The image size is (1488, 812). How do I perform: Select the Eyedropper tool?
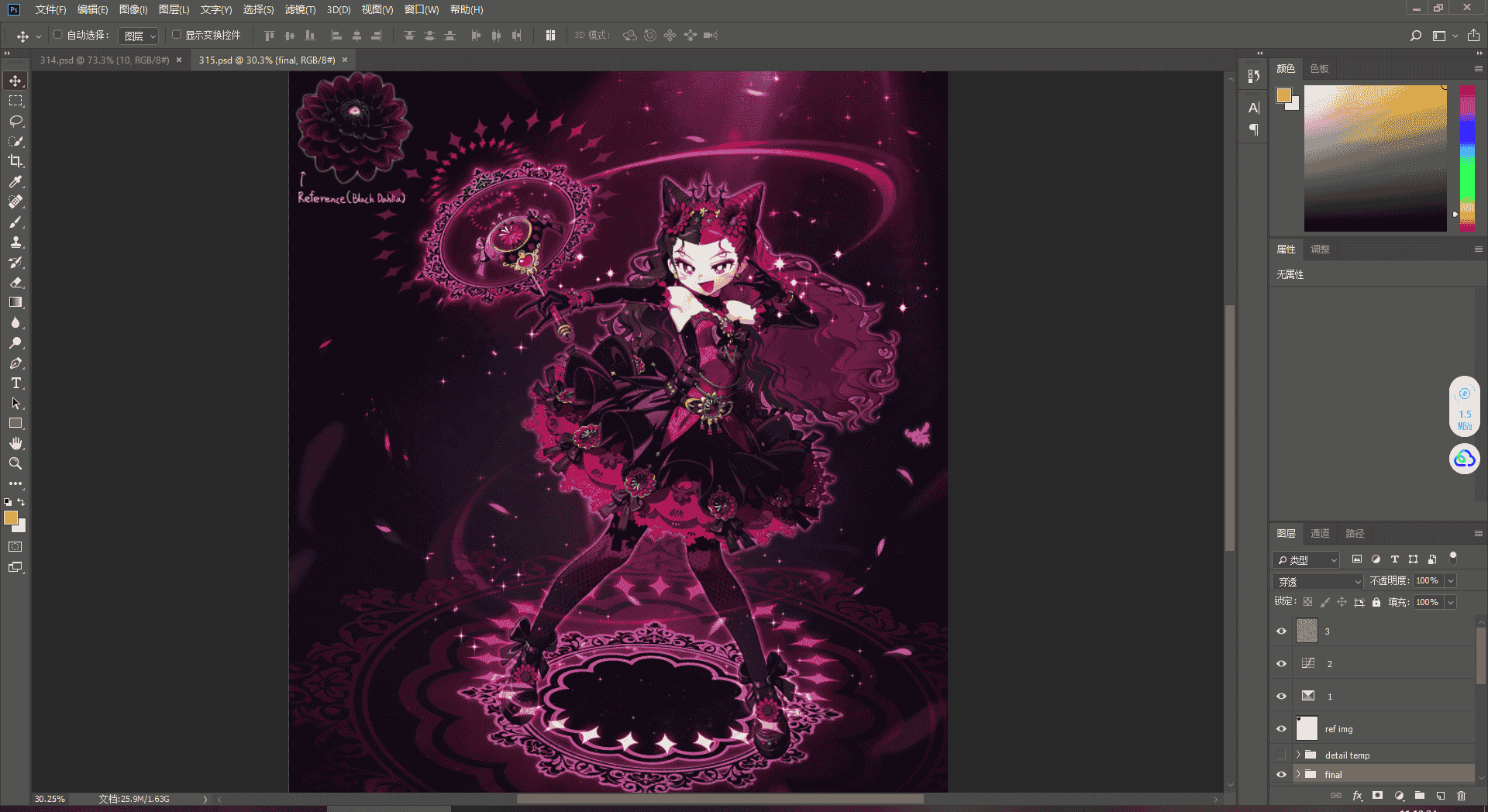[x=15, y=181]
